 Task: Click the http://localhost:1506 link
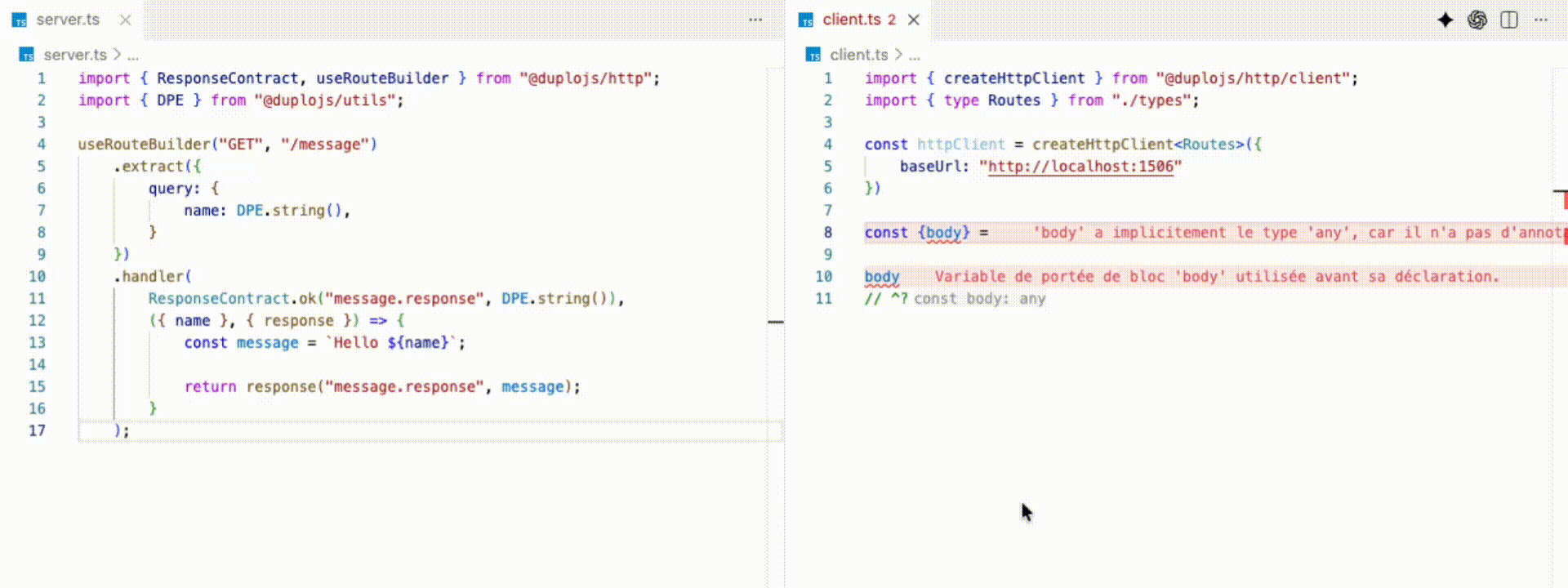(1080, 167)
